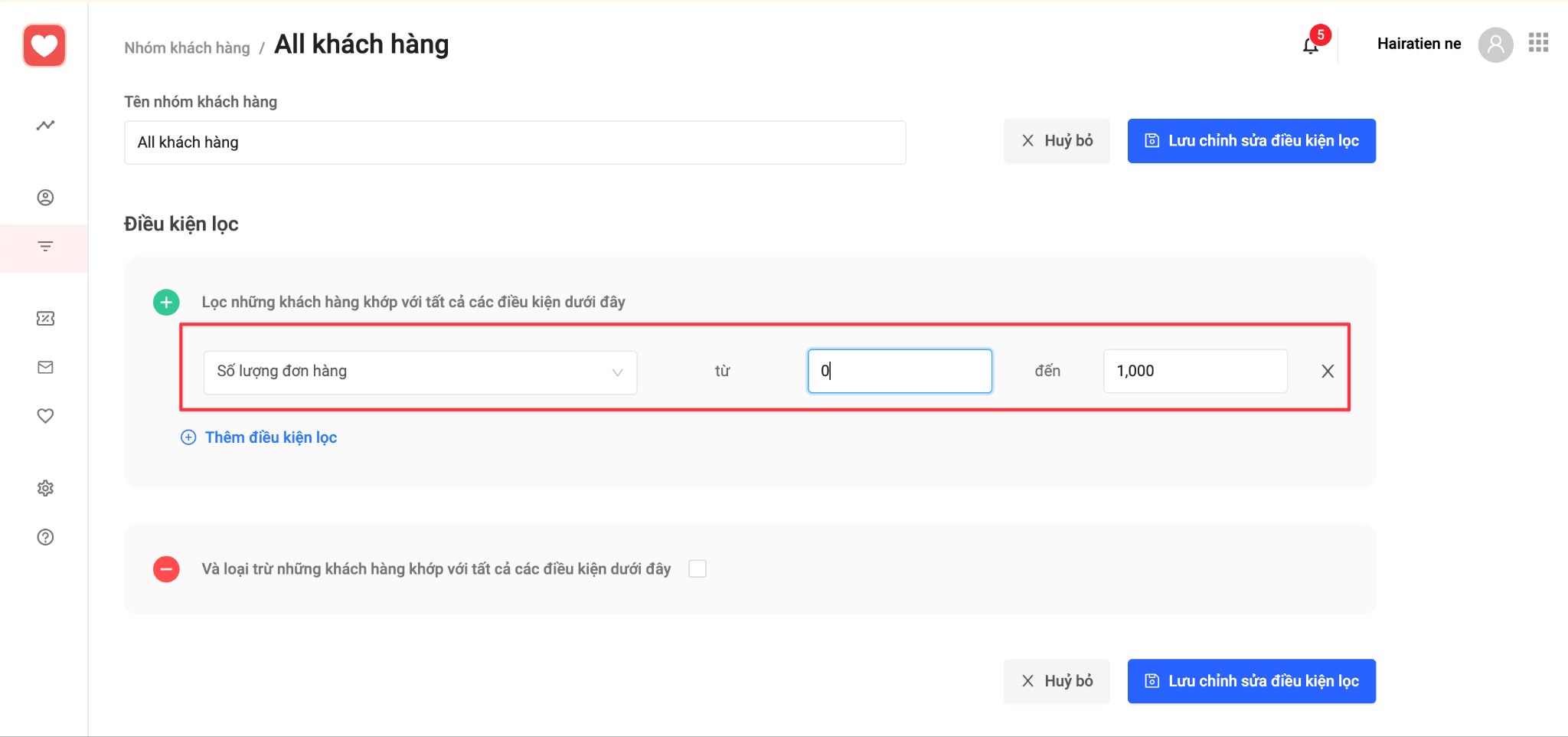Open the mail envelope sidebar icon
This screenshot has width=1568, height=737.
tap(45, 368)
